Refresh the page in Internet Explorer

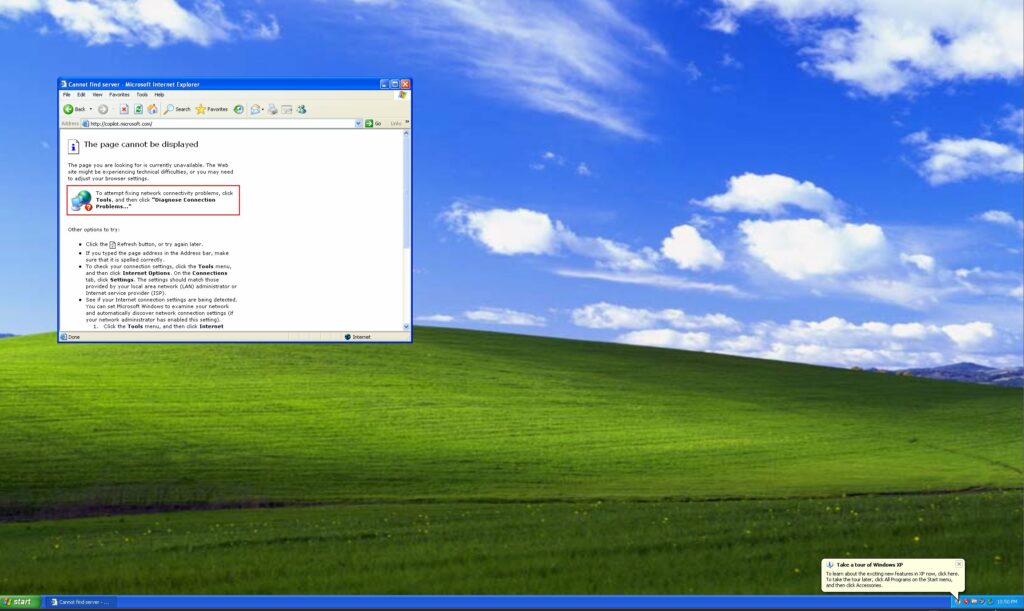coord(138,110)
